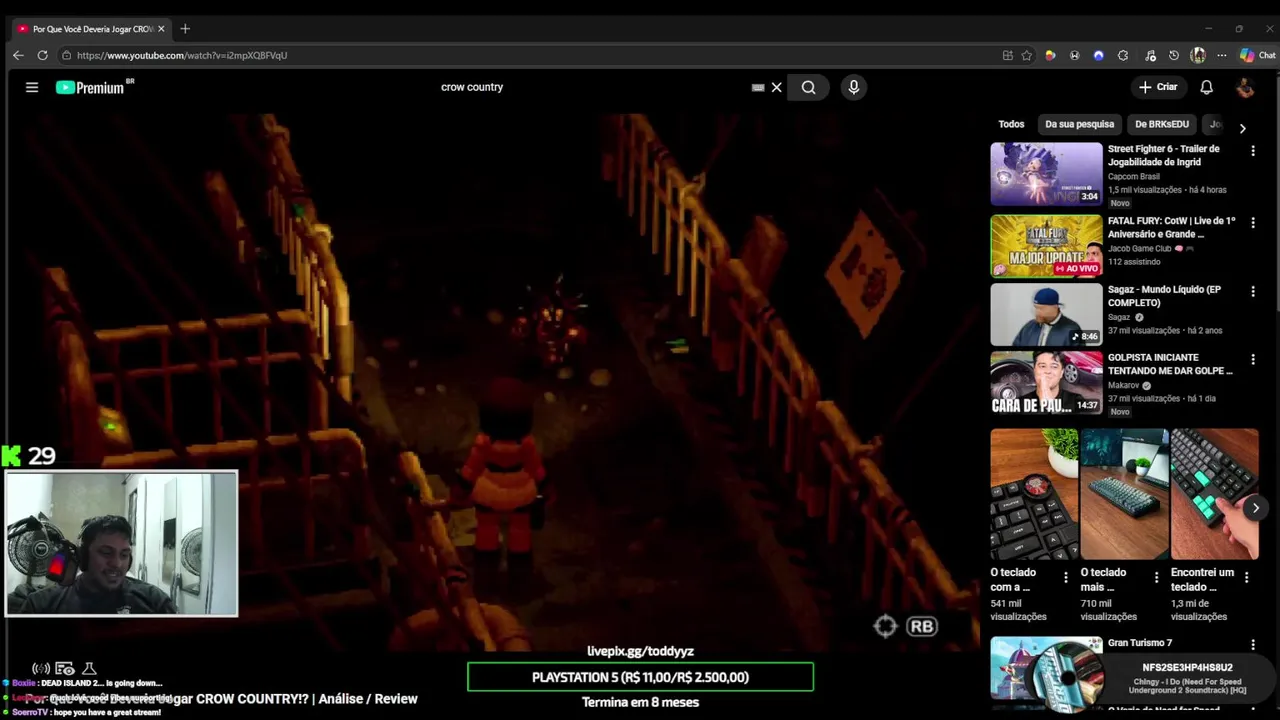The image size is (1280, 720).
Task: Open the browser profile picture
Action: pyautogui.click(x=1198, y=55)
